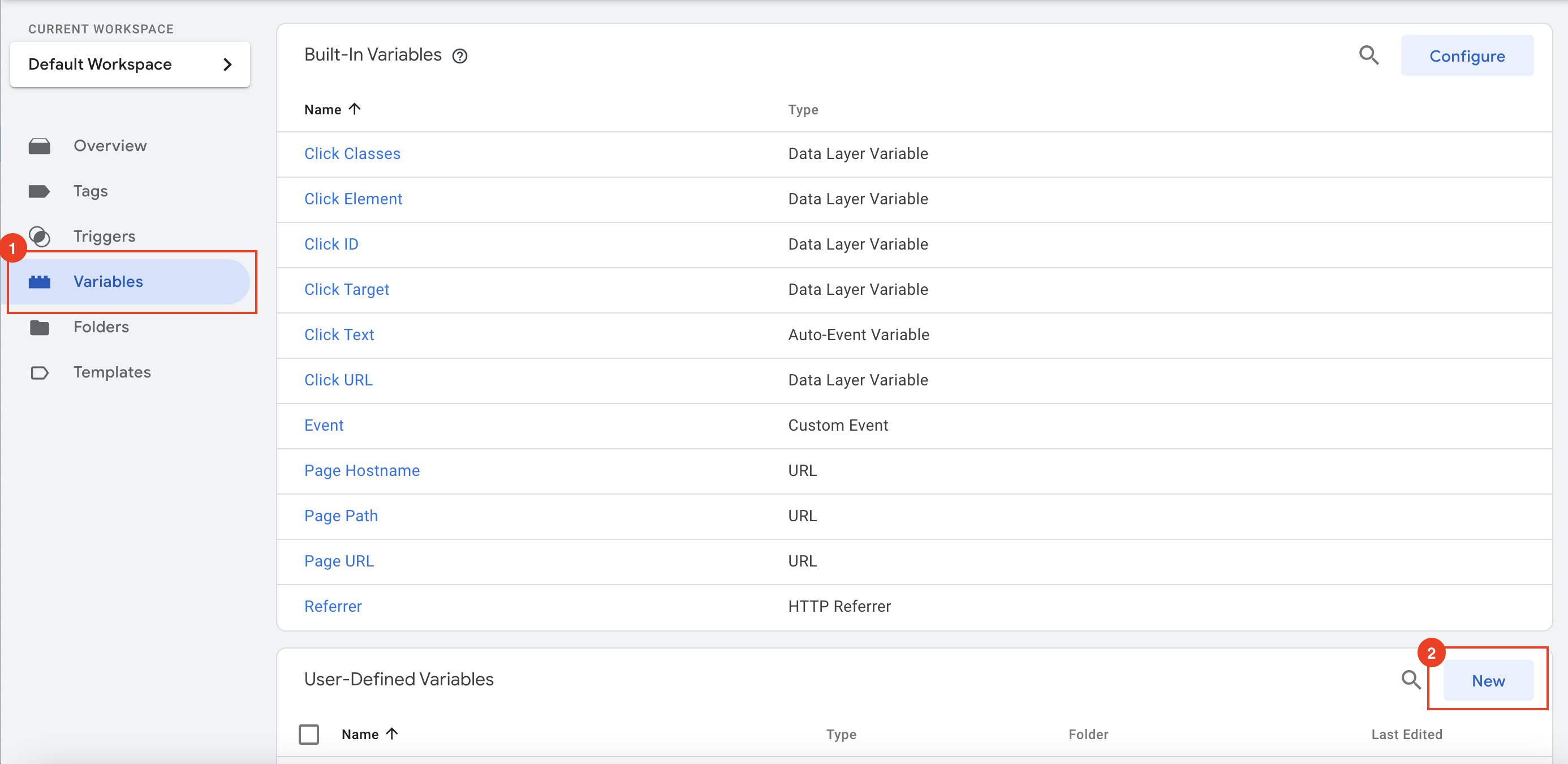The image size is (1568, 764).
Task: Click the Overview sidebar icon
Action: tap(40, 146)
